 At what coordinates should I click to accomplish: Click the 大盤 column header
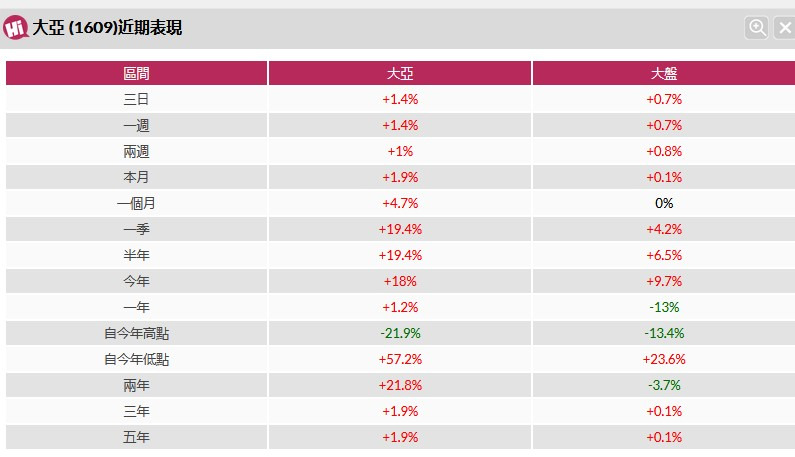point(665,73)
